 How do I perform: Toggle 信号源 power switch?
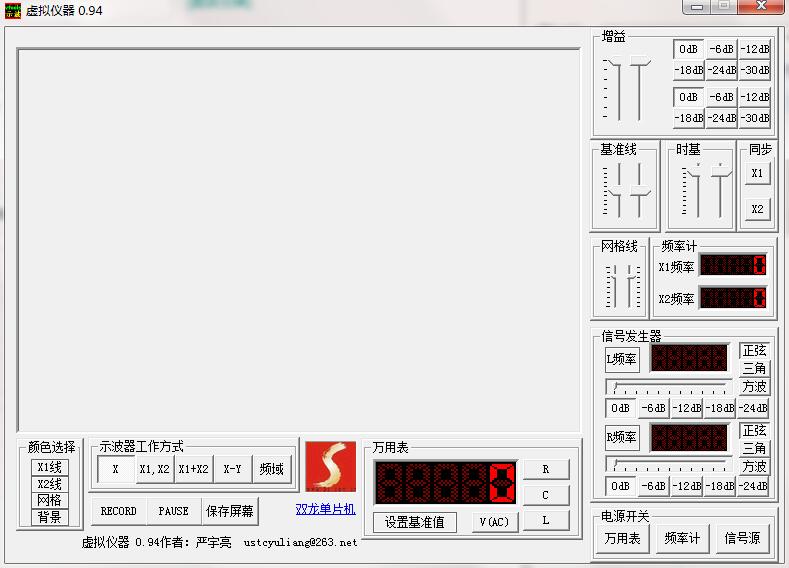click(742, 538)
